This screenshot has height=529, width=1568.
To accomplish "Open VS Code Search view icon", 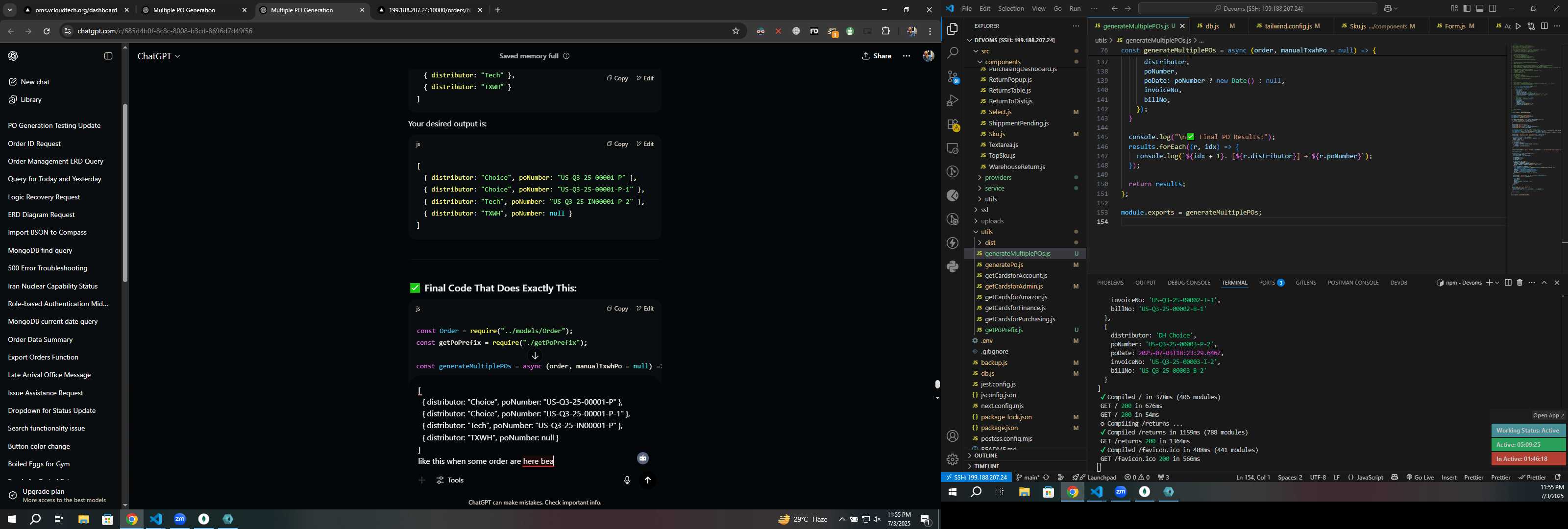I will pyautogui.click(x=953, y=53).
